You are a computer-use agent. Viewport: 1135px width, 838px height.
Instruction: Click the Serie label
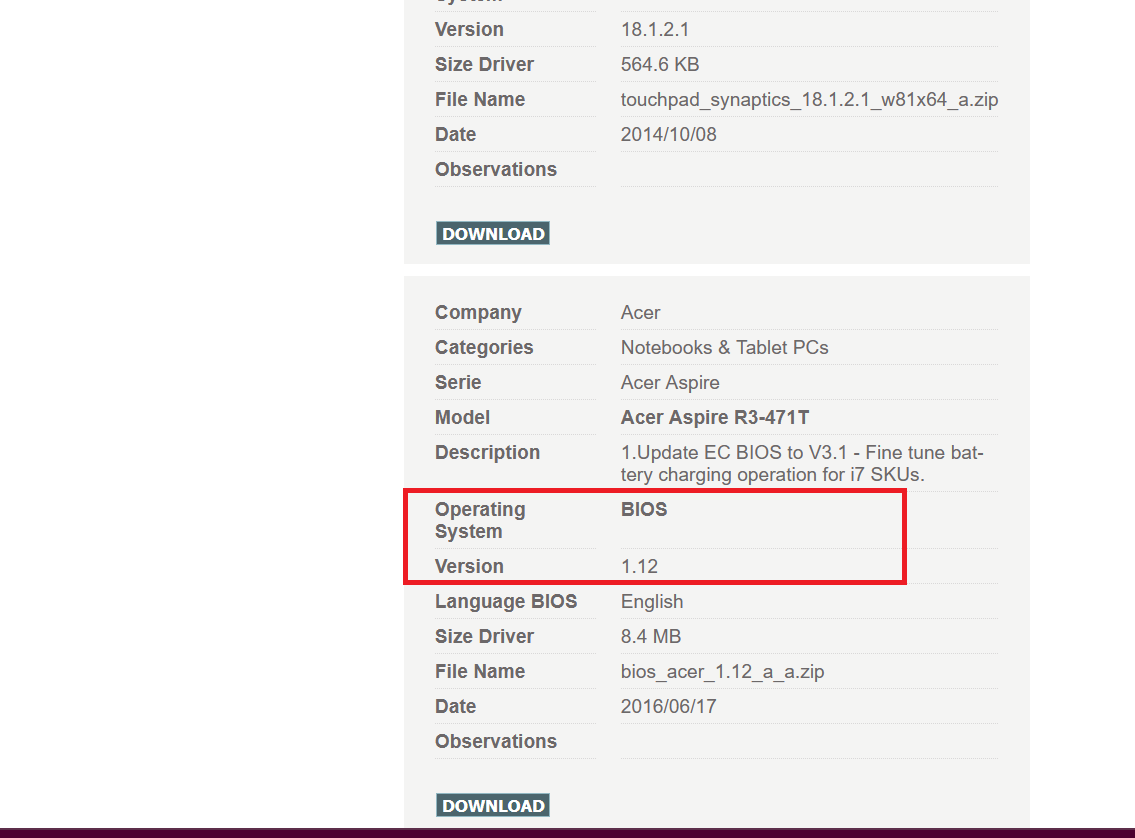[457, 382]
